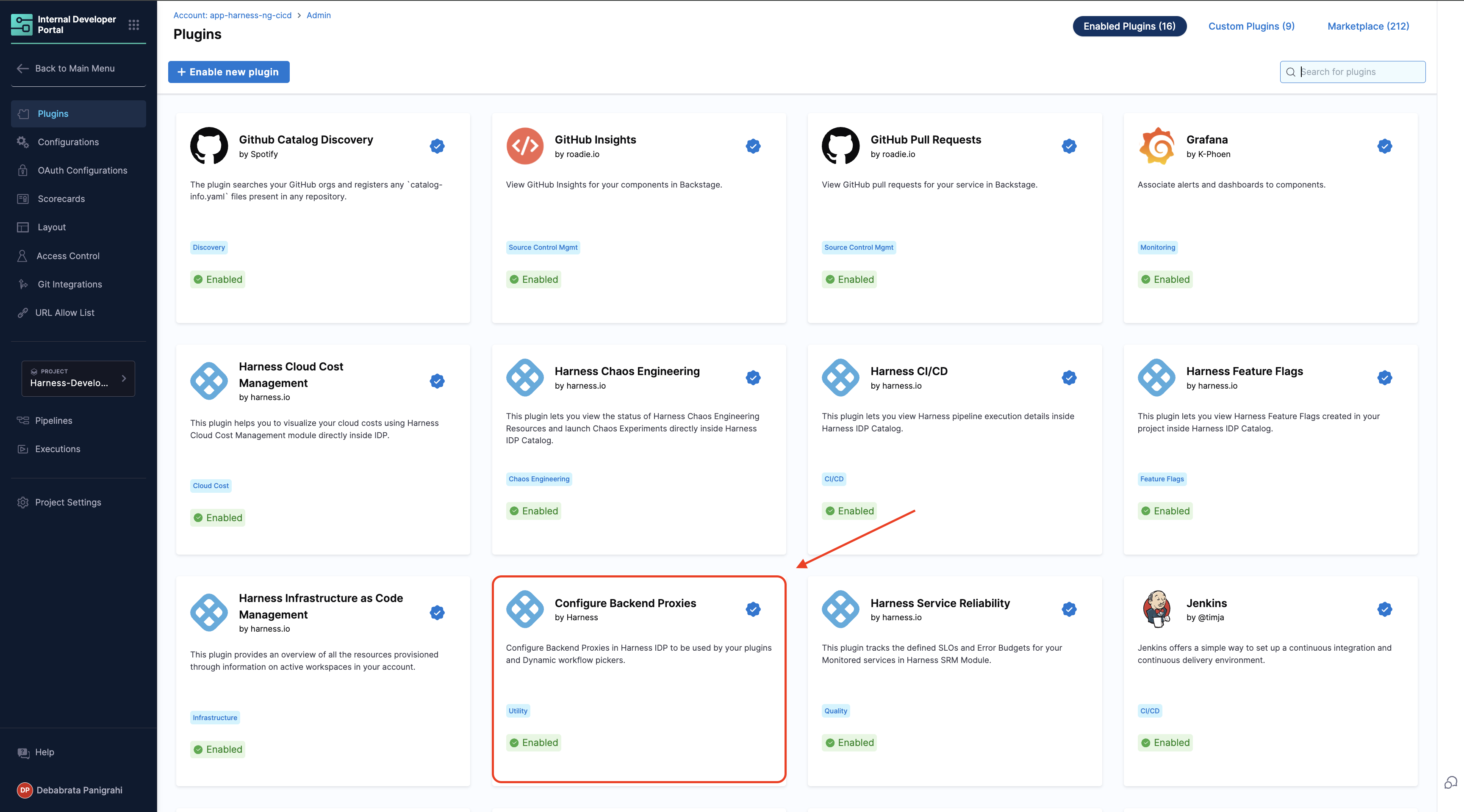Click the GitHub Insights code icon

(x=524, y=146)
